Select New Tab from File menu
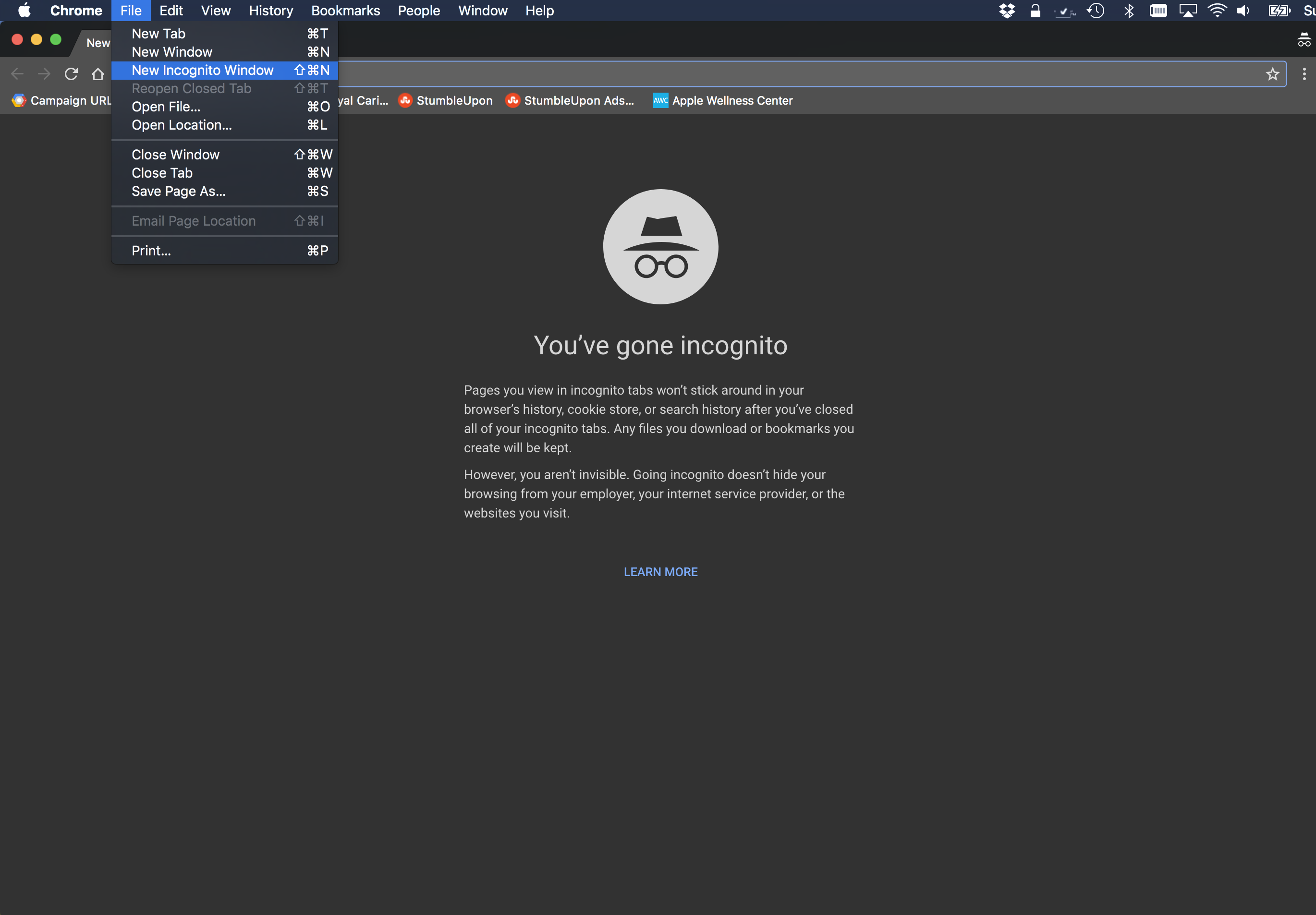This screenshot has width=1316, height=915. pos(225,34)
